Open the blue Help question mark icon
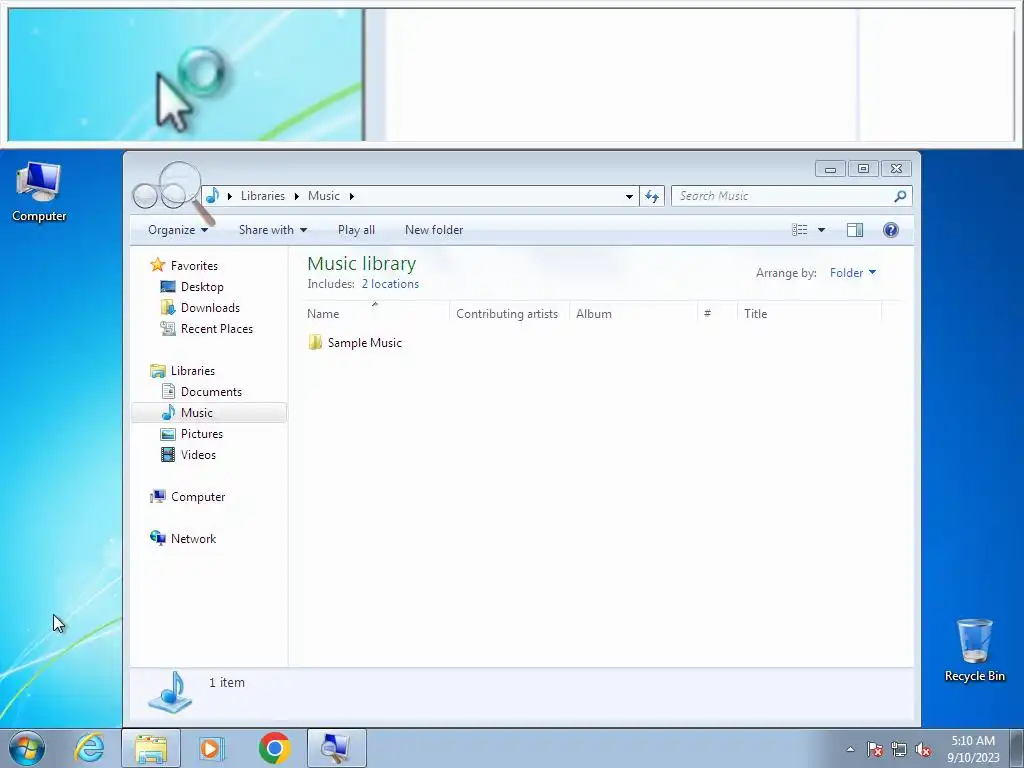The image size is (1024, 768). click(x=891, y=230)
